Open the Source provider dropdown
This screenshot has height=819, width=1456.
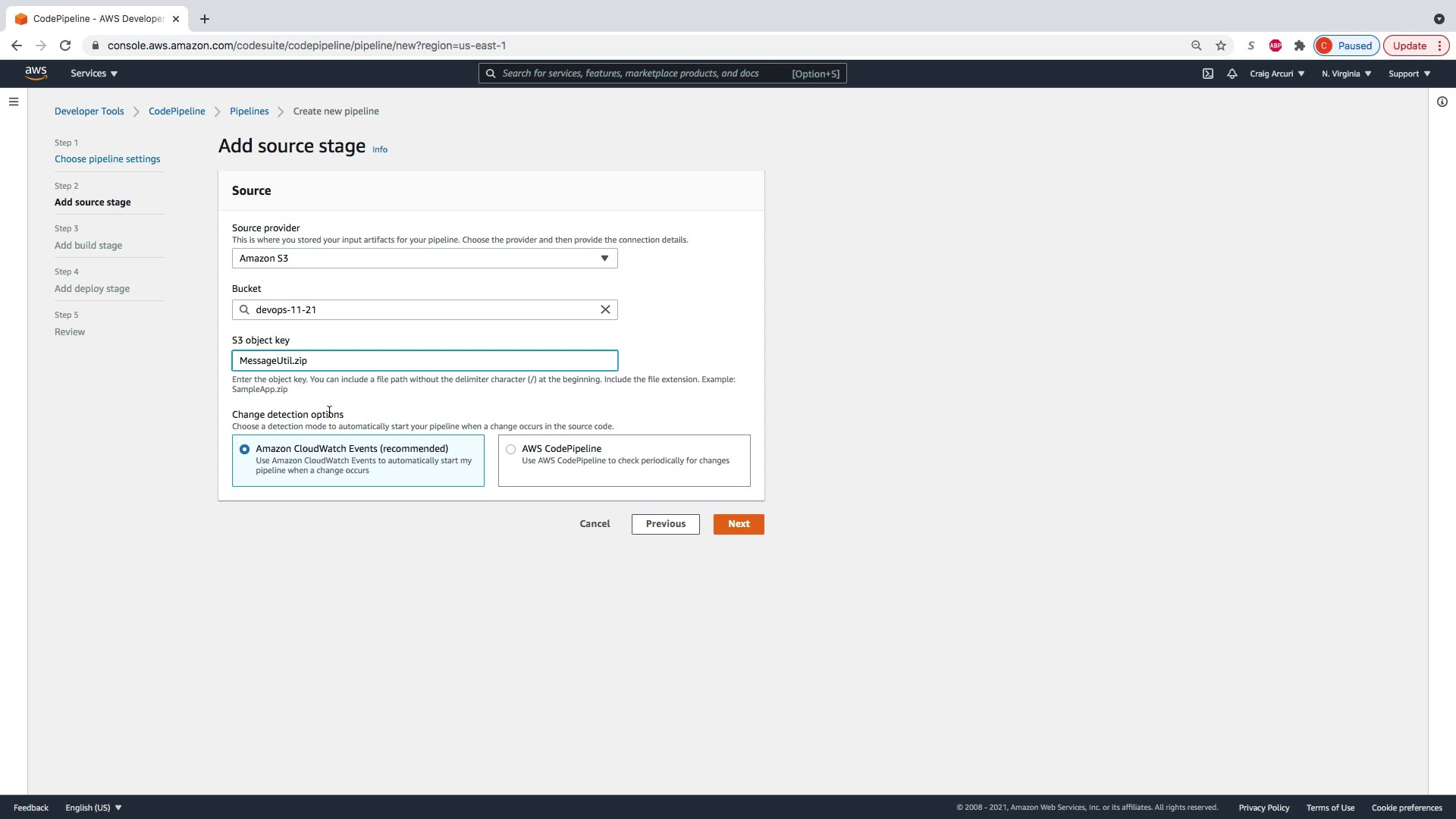pos(425,259)
